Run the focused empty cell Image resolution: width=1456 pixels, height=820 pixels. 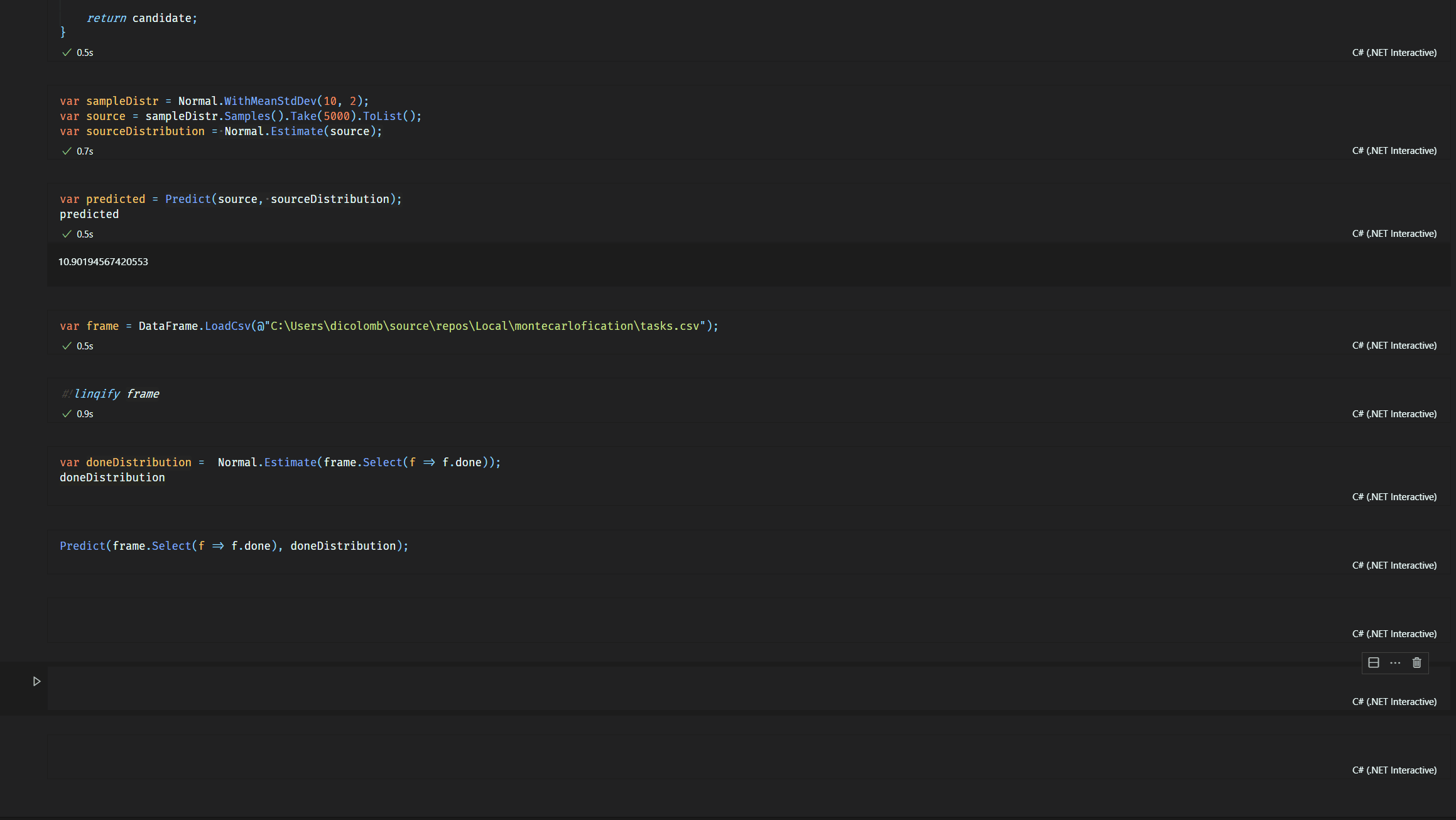click(36, 681)
